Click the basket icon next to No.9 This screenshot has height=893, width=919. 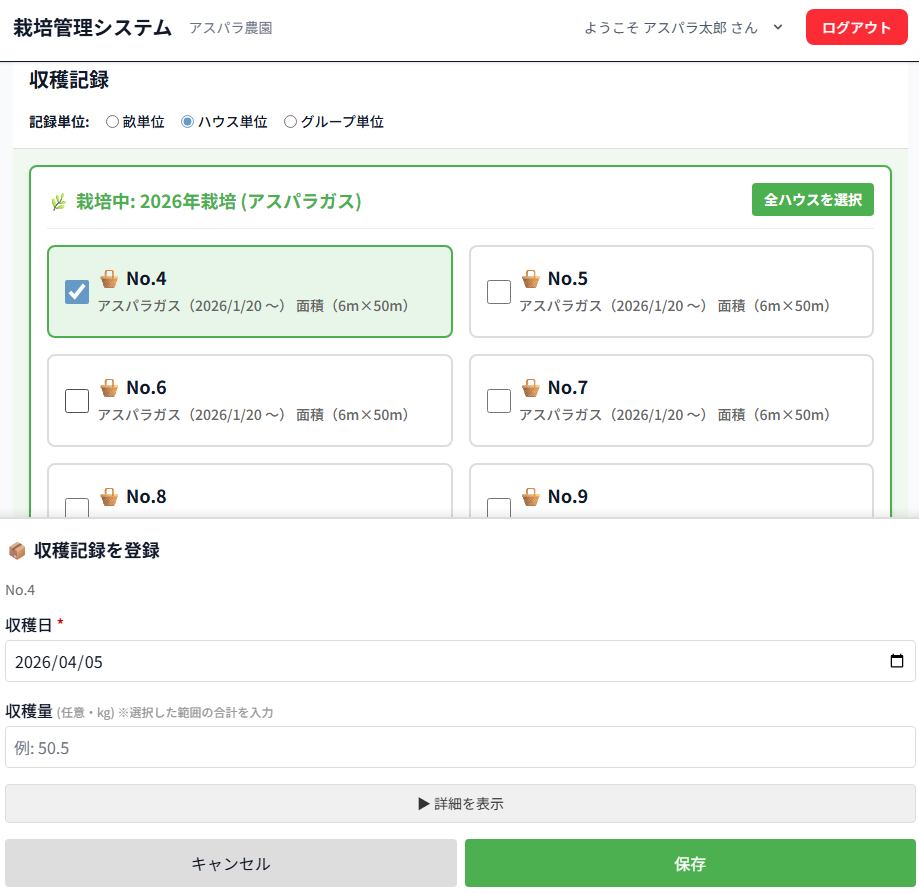point(531,496)
